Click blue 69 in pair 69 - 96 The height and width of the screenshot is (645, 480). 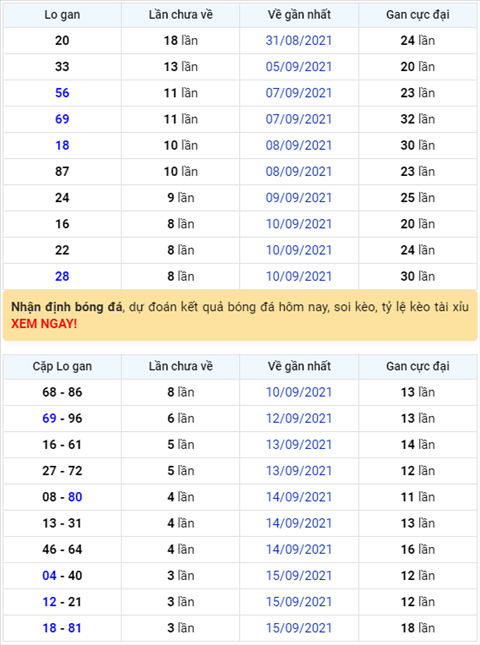click(49, 419)
